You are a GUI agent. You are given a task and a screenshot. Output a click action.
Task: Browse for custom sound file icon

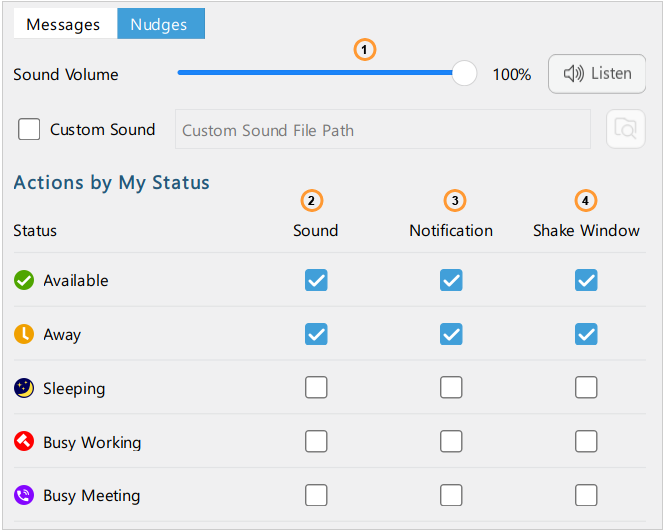pos(626,129)
